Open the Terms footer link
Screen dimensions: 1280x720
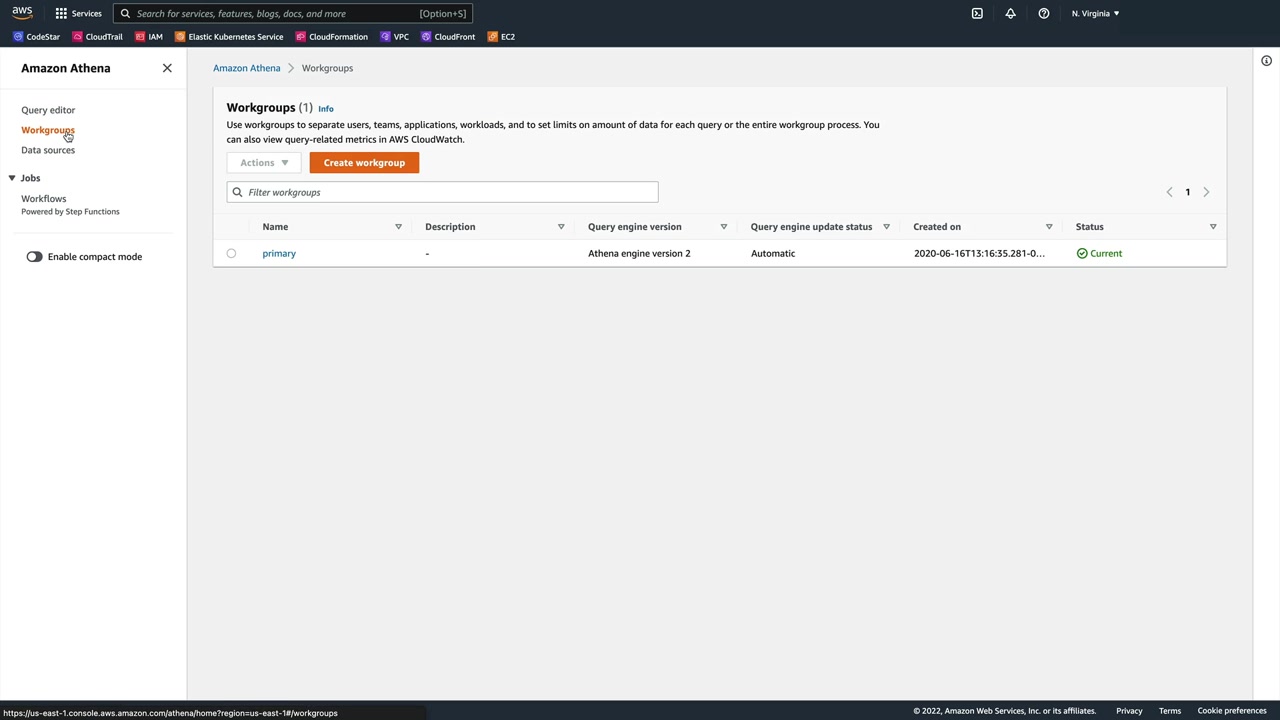(1170, 711)
